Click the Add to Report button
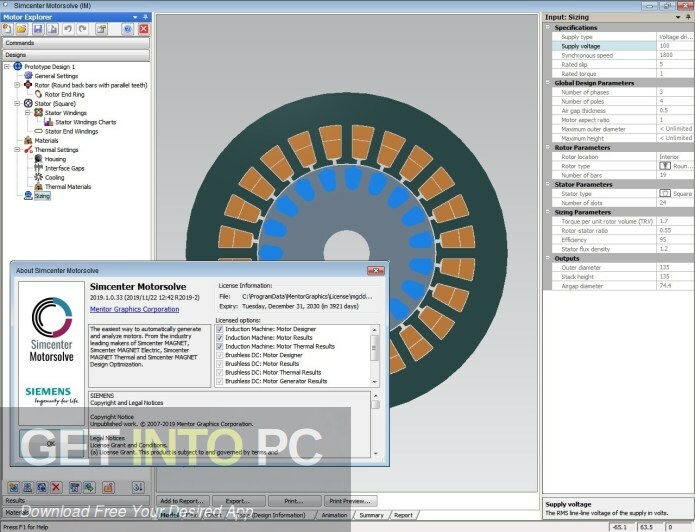 (182, 501)
